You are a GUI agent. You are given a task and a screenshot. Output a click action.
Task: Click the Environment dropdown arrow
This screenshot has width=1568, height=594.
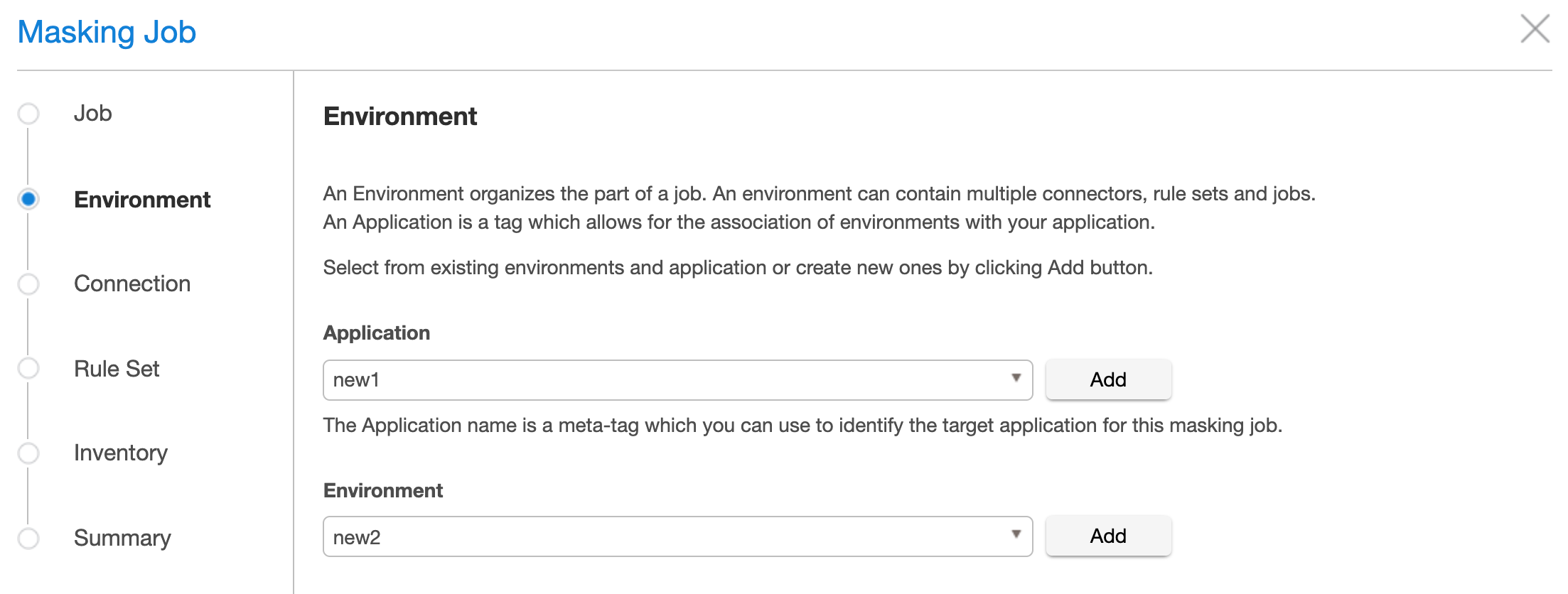click(x=1016, y=535)
